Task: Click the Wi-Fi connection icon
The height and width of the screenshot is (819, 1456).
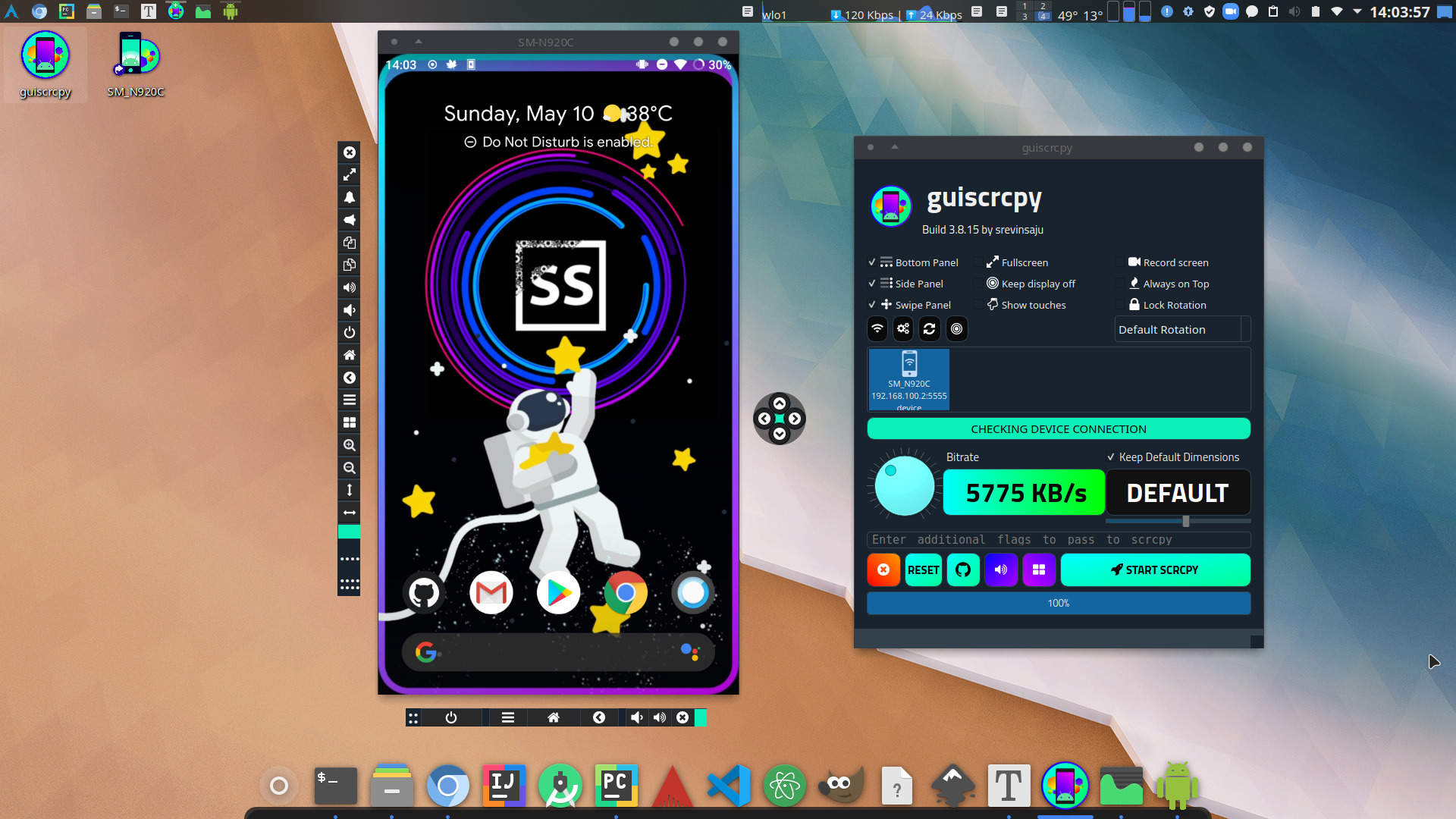Action: click(x=877, y=328)
